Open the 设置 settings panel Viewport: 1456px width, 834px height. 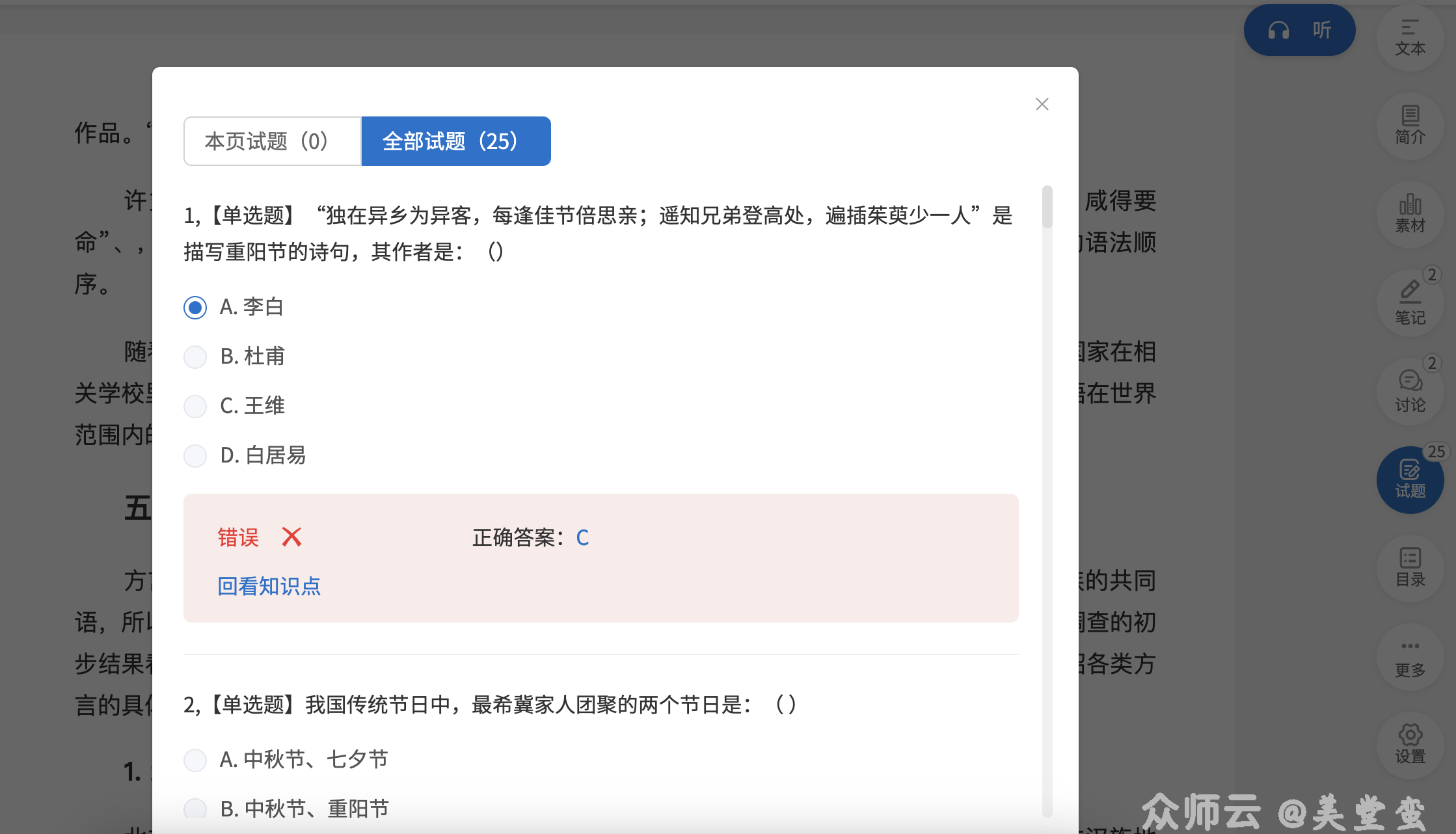1409,745
